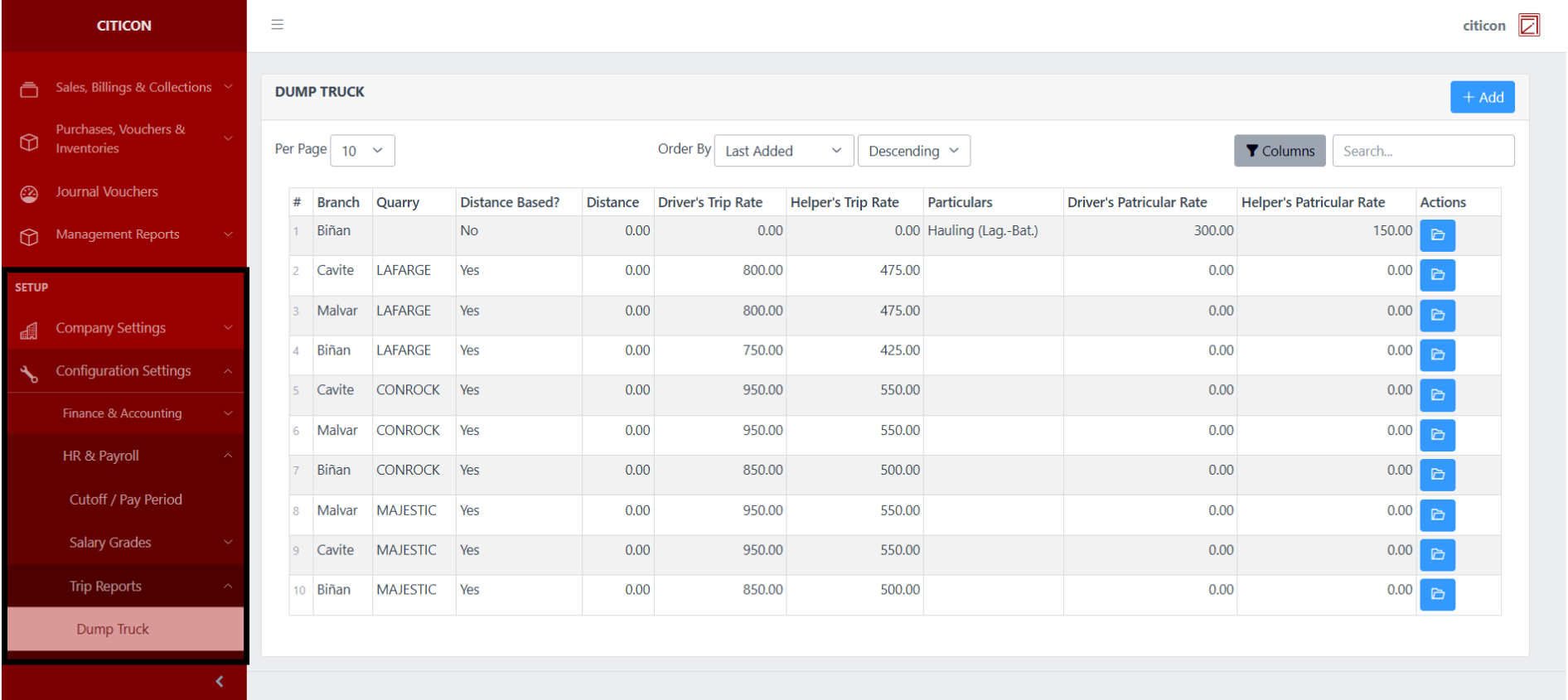The width and height of the screenshot is (1568, 700).
Task: Collapse sidebar using the bottom left arrow
Action: [x=219, y=681]
